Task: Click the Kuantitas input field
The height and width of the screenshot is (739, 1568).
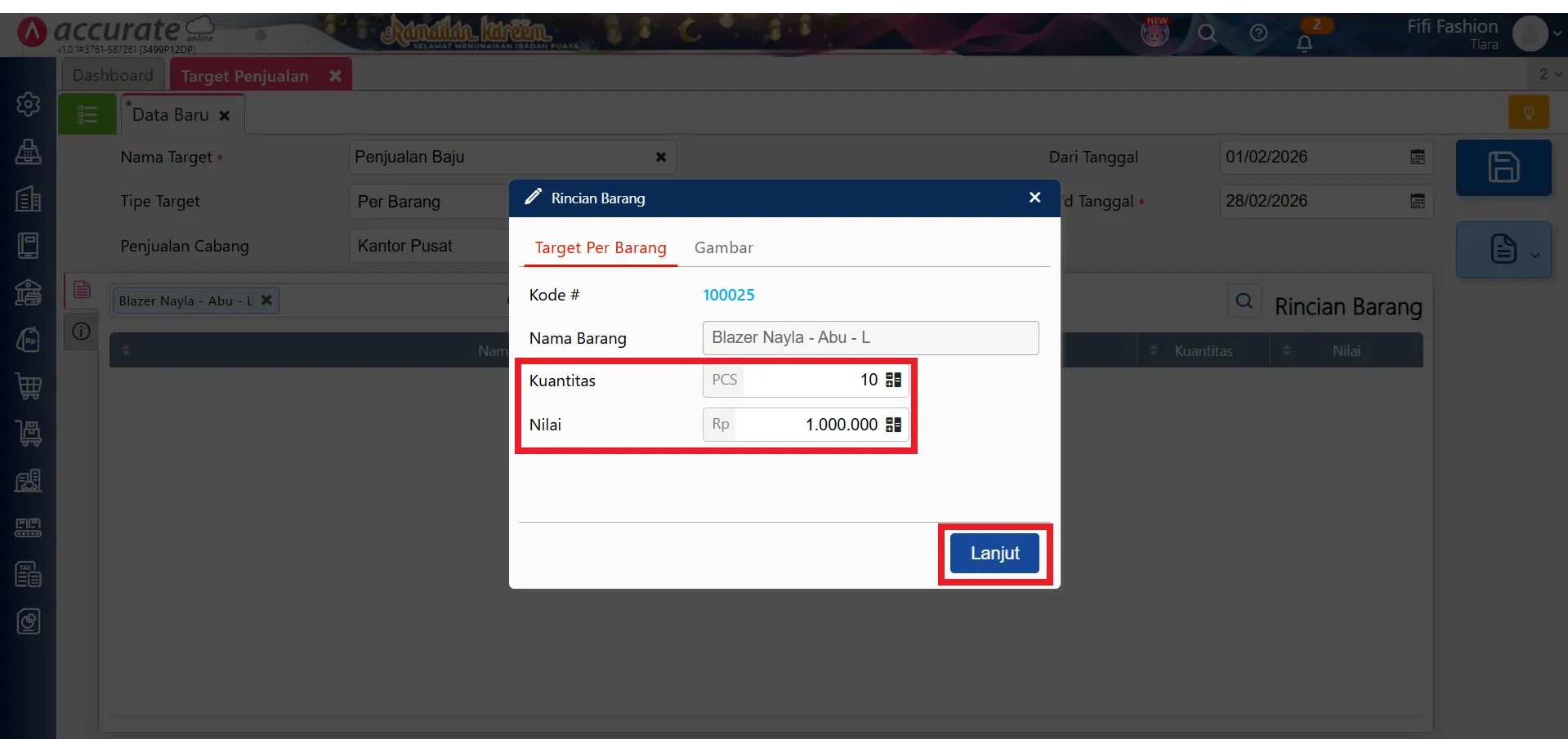Action: [x=809, y=381]
